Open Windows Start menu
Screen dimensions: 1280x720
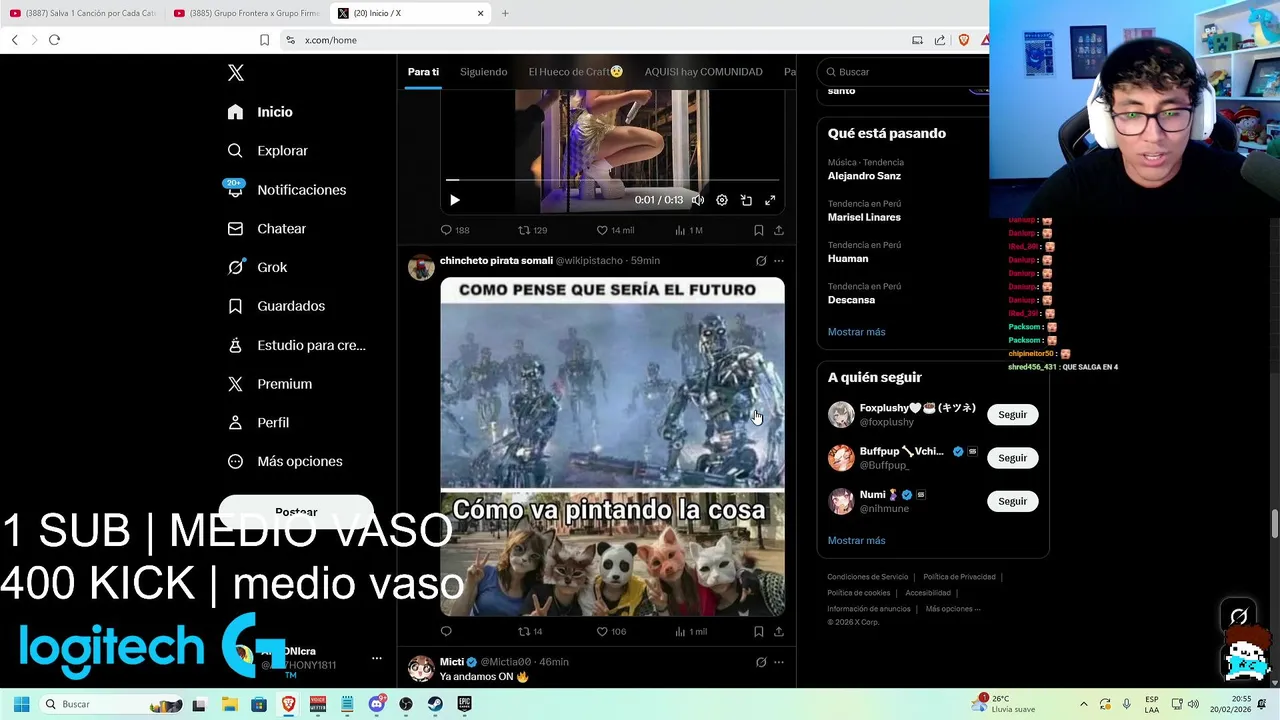21,704
